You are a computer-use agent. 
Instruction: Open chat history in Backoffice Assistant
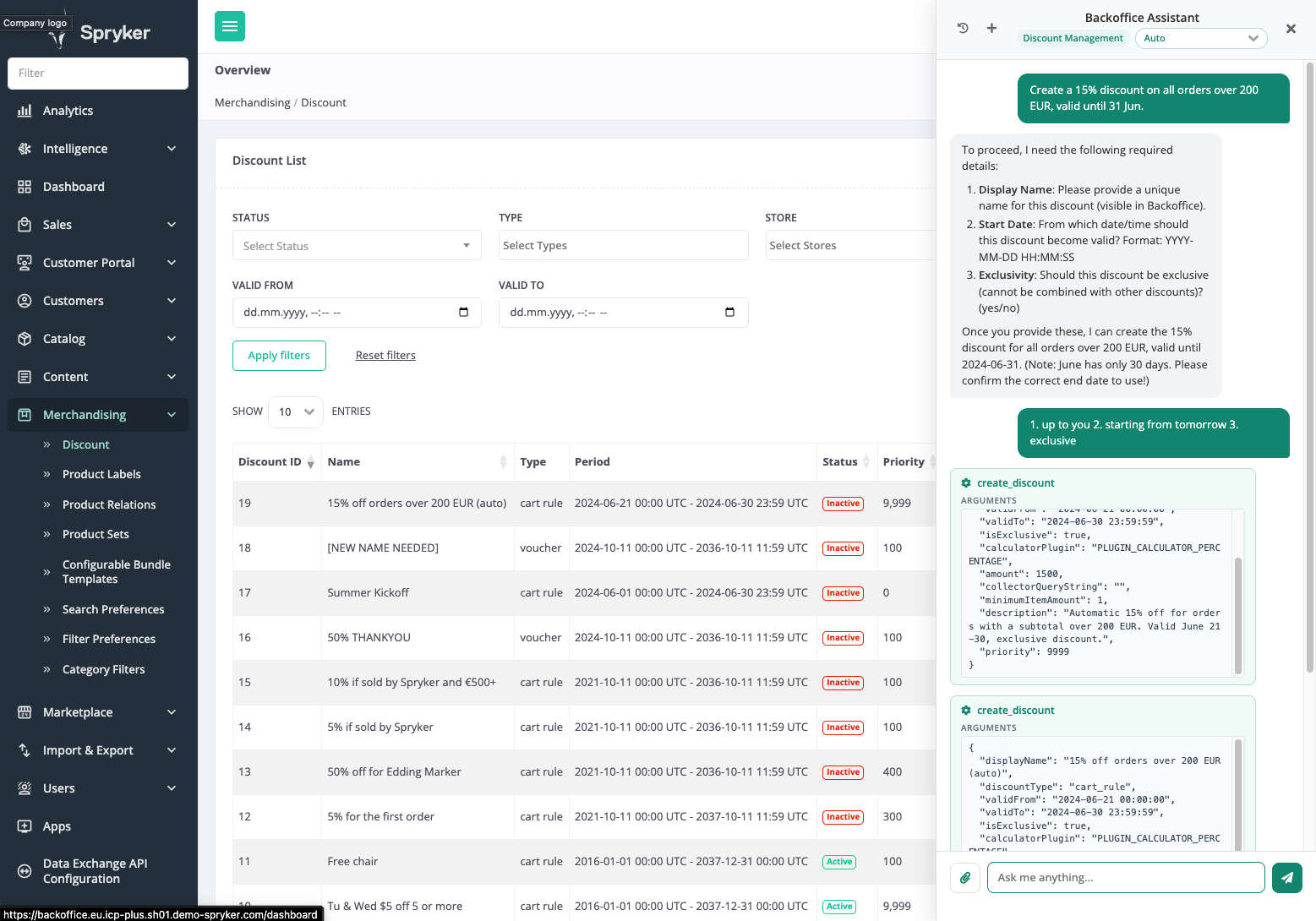click(x=963, y=28)
